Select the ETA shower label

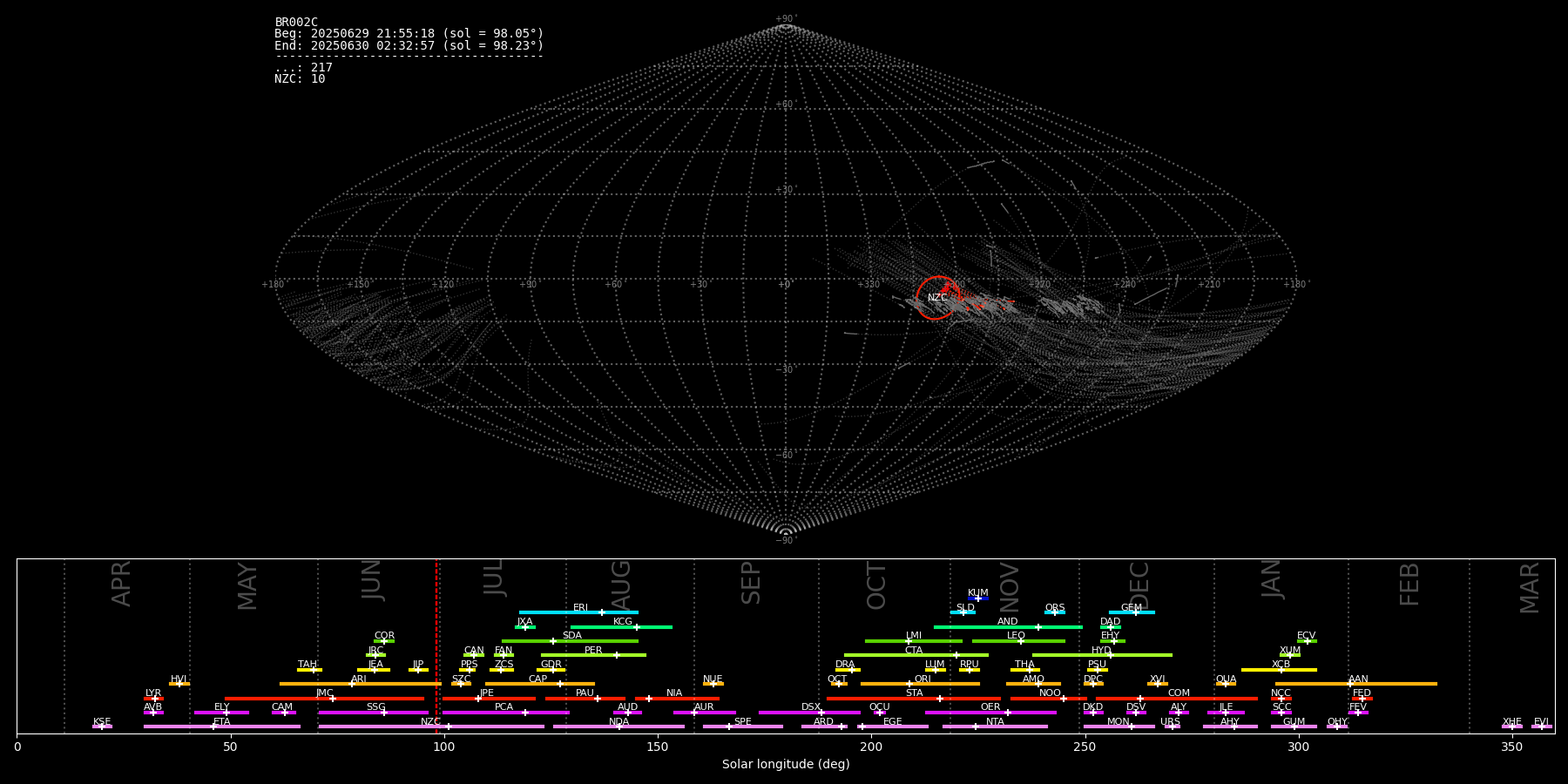click(222, 722)
